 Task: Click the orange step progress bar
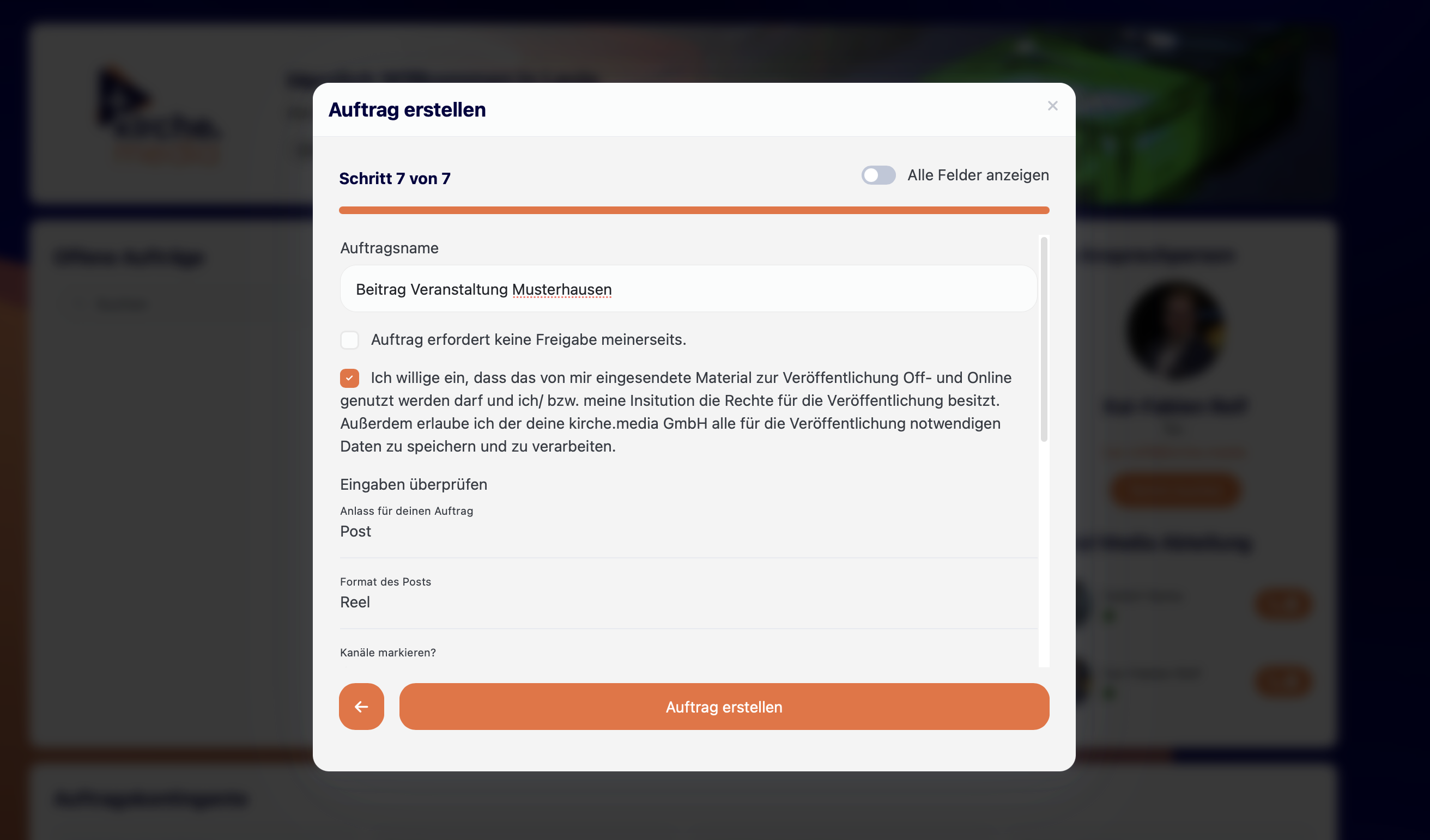(x=693, y=210)
